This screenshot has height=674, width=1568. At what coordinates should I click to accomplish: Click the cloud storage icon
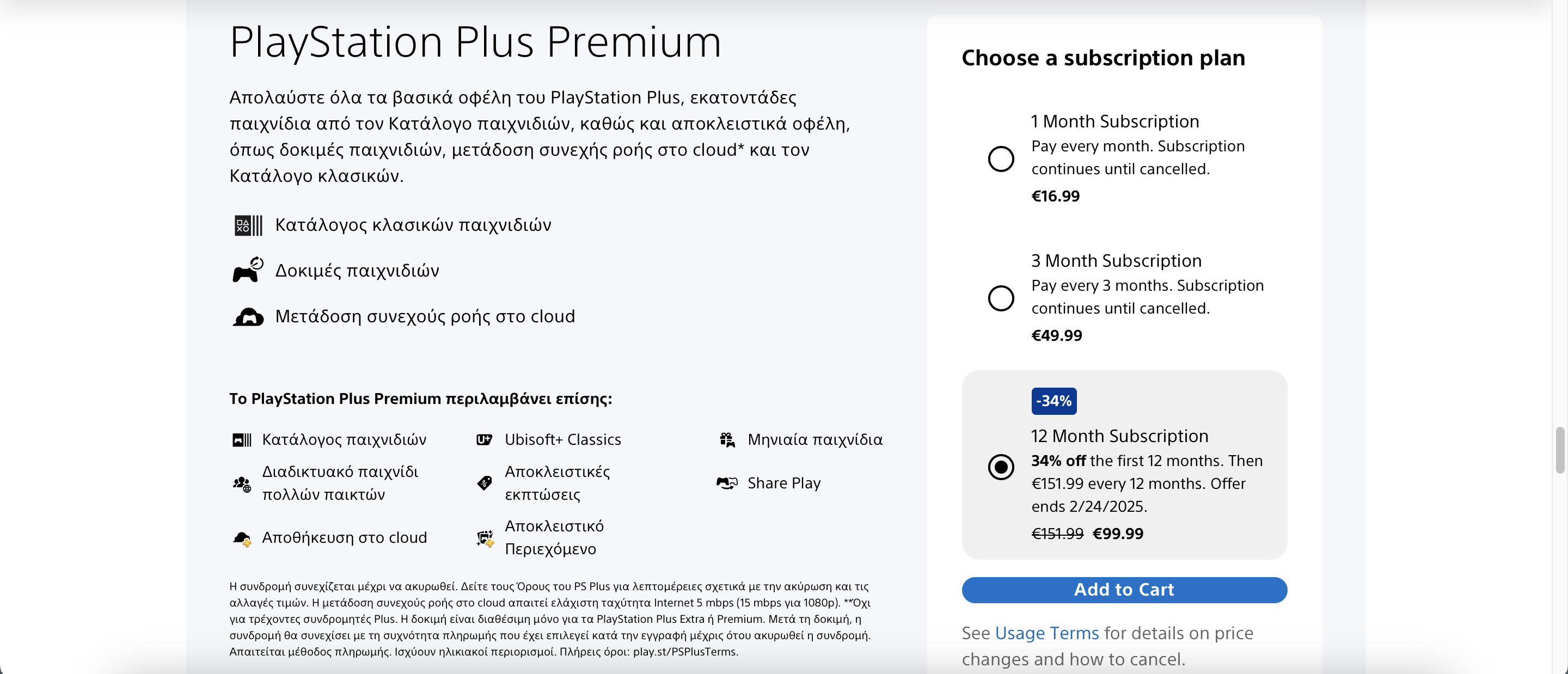[x=242, y=538]
